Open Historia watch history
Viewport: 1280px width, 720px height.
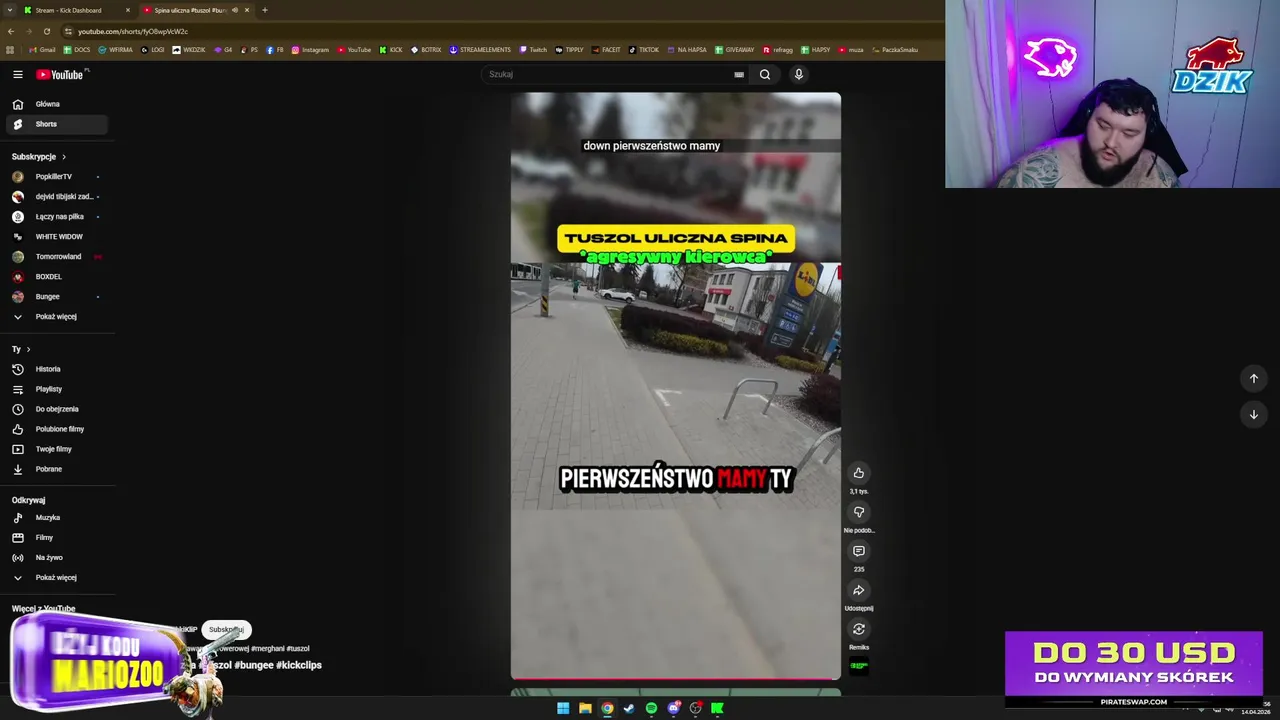coord(57,369)
